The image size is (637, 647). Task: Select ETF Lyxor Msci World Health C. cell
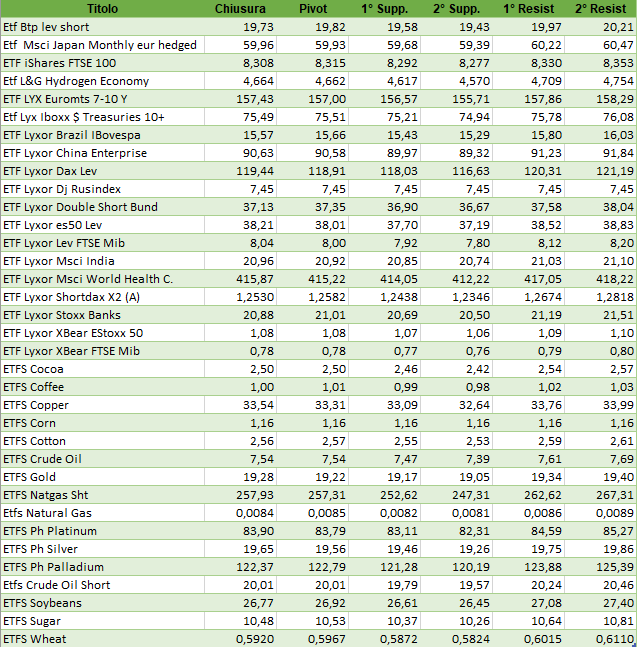click(102, 279)
